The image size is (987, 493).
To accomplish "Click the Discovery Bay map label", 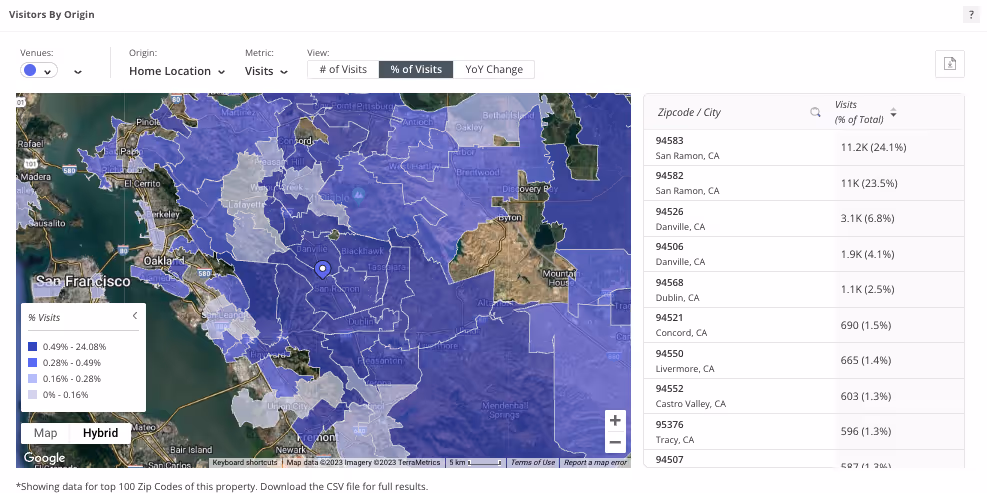I will (530, 189).
